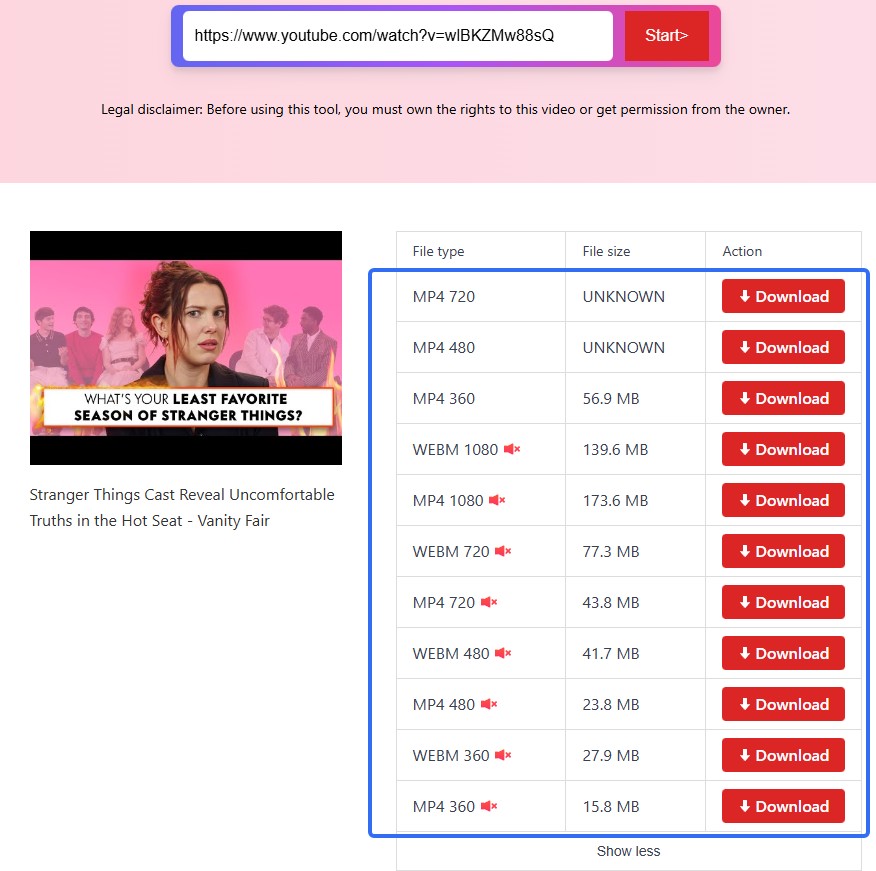This screenshot has height=871, width=876.
Task: Click muted icon beside WEBM 1080
Action: tap(511, 450)
